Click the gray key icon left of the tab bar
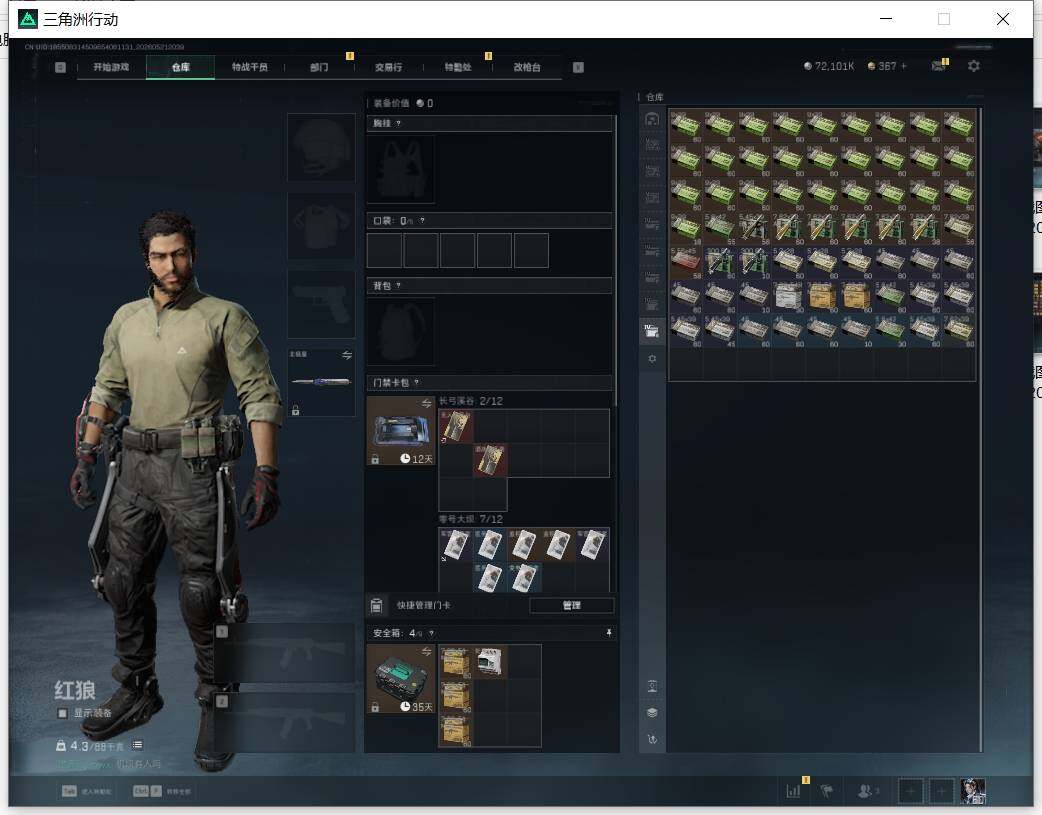The image size is (1042, 815). 60,67
